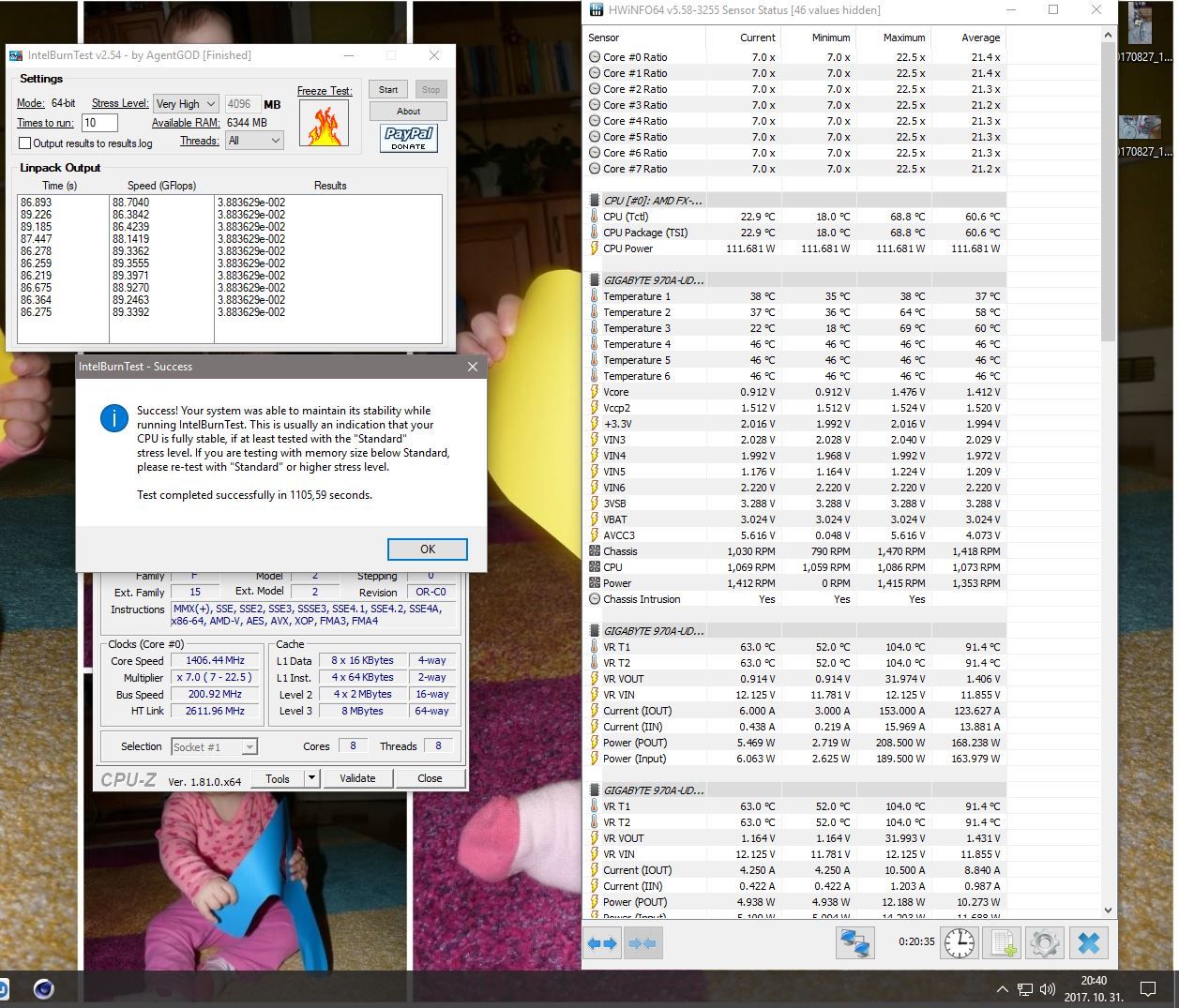Start logging with the sheet-plus icon in HWiNFO
Image resolution: width=1179 pixels, height=1008 pixels.
(x=1002, y=943)
